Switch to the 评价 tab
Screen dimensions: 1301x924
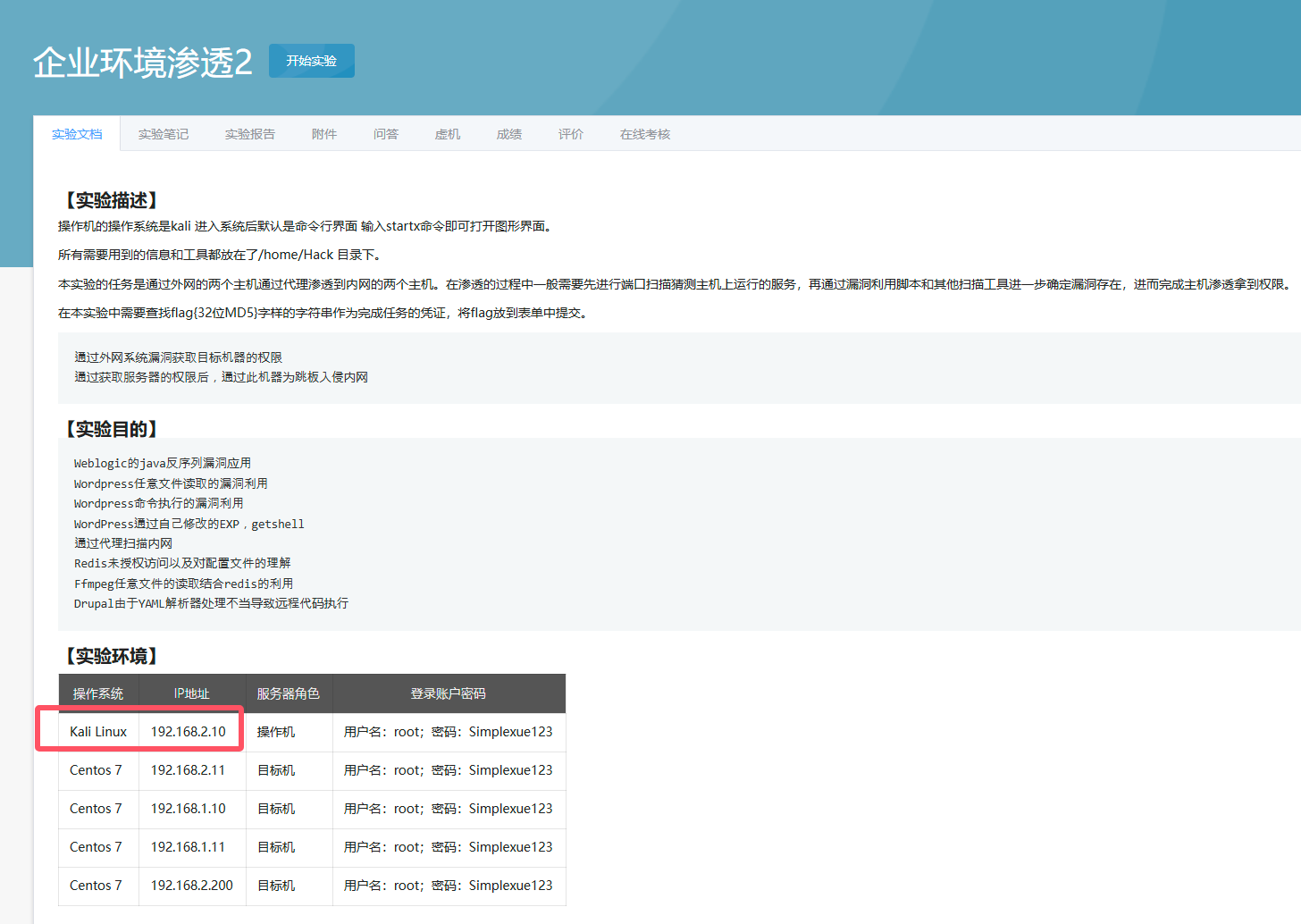(571, 134)
